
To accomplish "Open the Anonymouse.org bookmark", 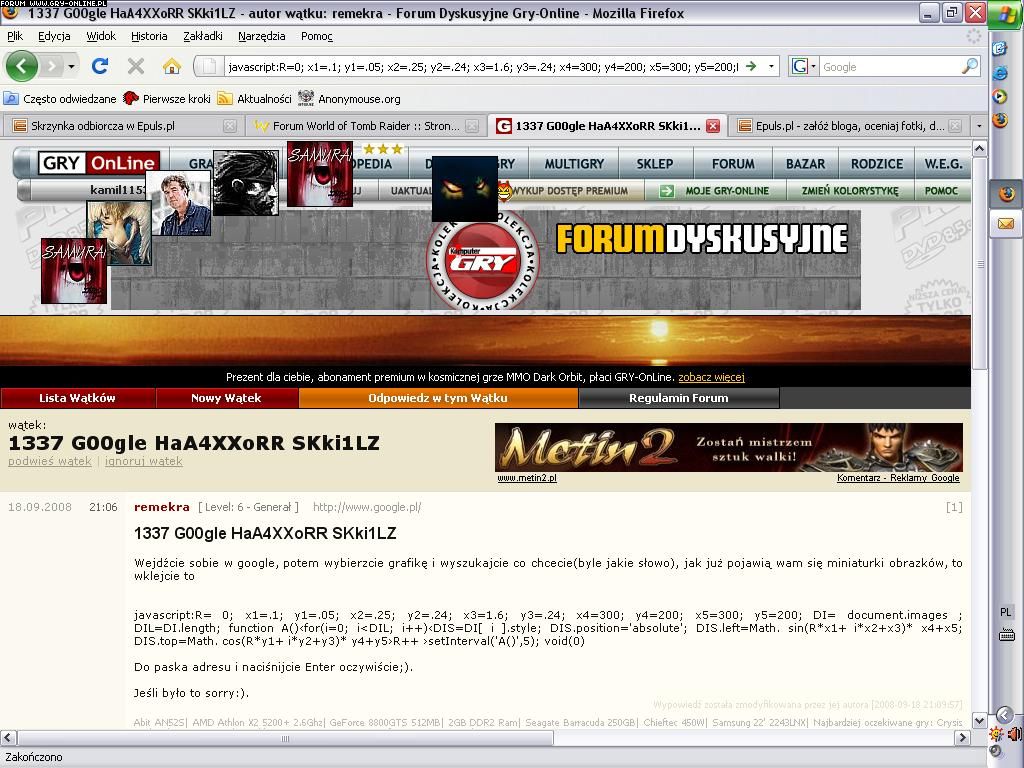I will click(349, 99).
